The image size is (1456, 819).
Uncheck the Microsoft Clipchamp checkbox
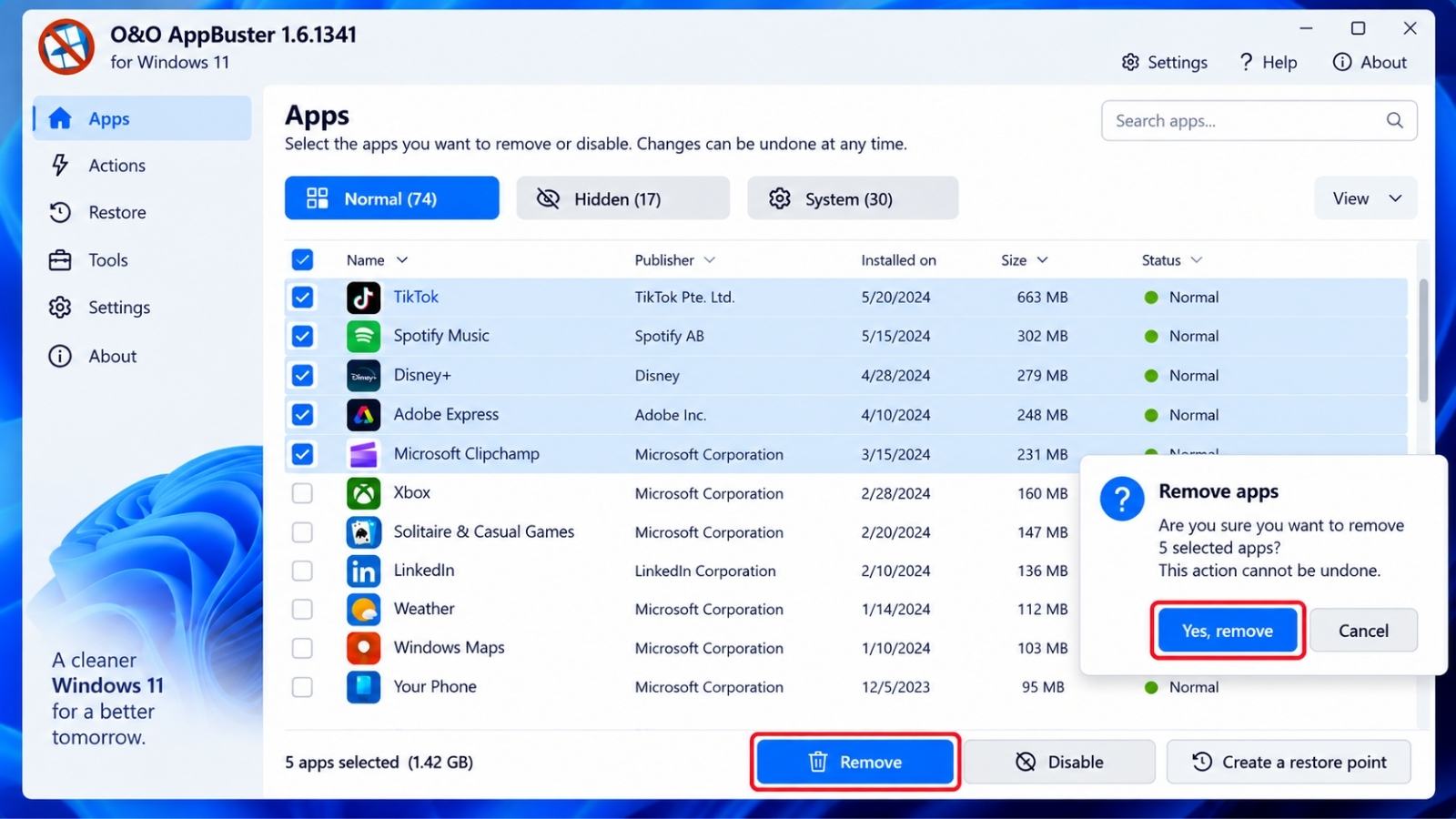point(302,454)
